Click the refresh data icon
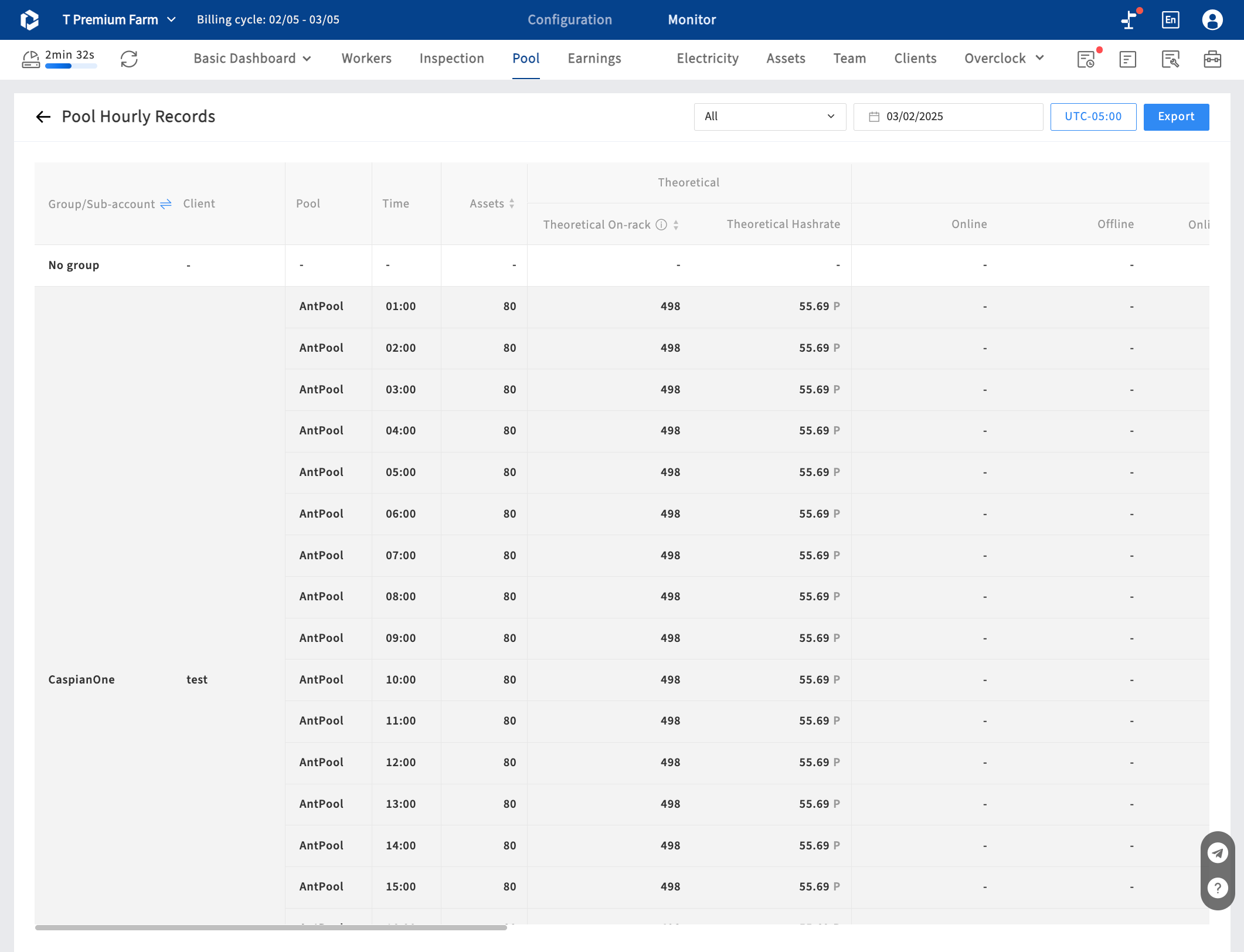Screen dimensions: 1244x952 pyautogui.click(x=129, y=59)
